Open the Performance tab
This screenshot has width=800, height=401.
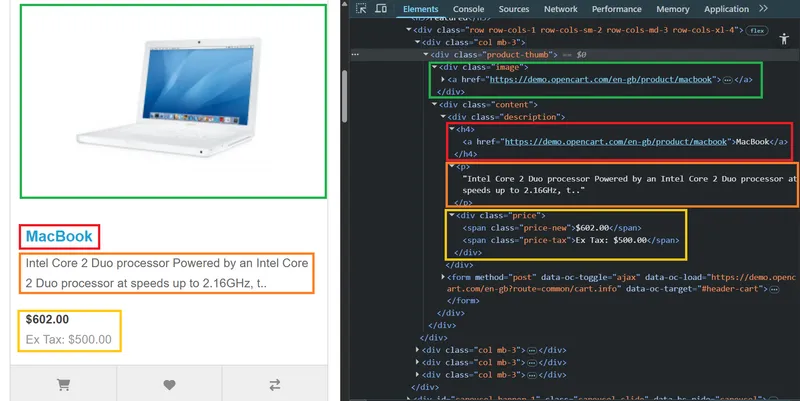coord(617,9)
